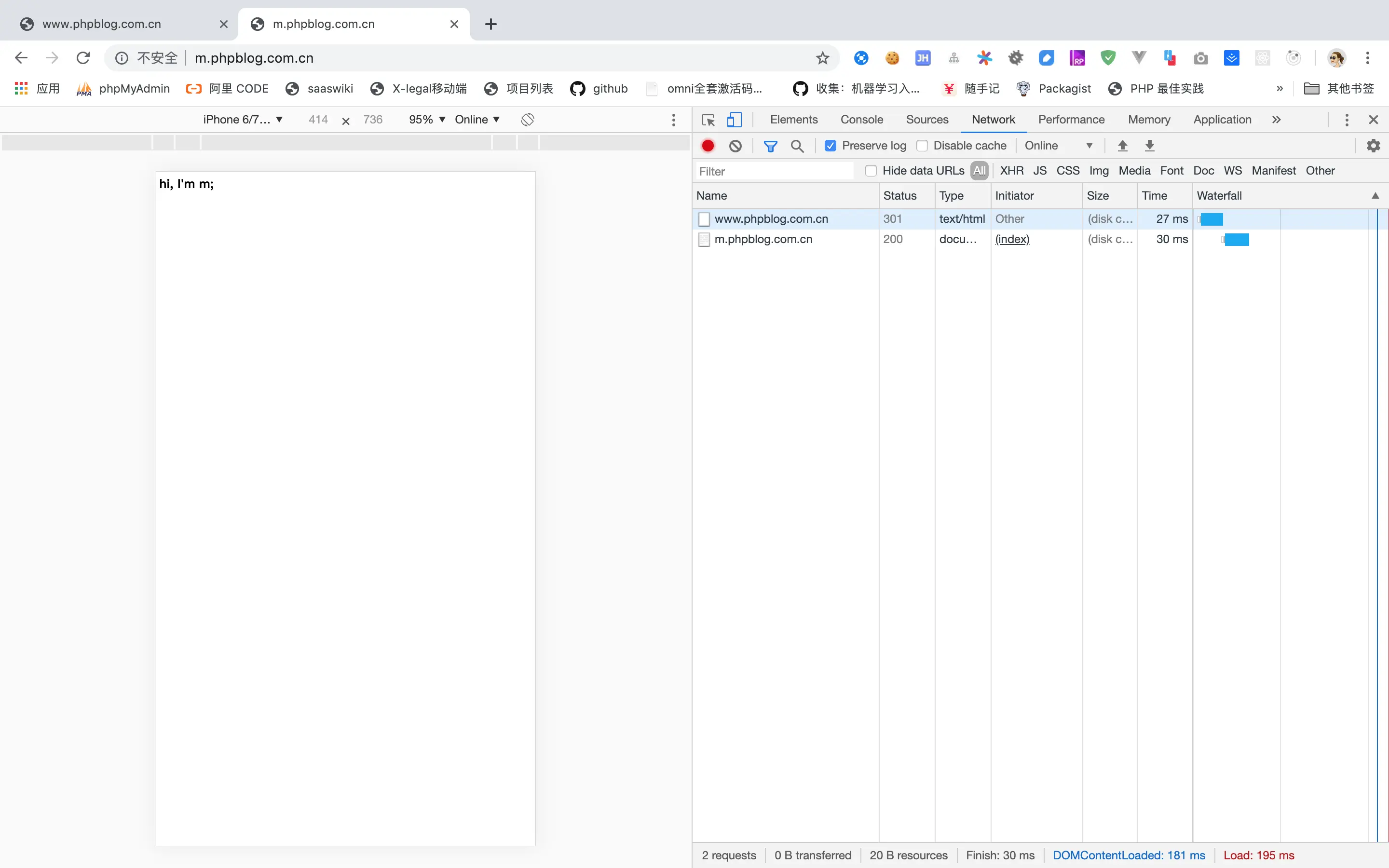Rotate the device orientation
Screen dimensions: 1389x868
(x=528, y=120)
